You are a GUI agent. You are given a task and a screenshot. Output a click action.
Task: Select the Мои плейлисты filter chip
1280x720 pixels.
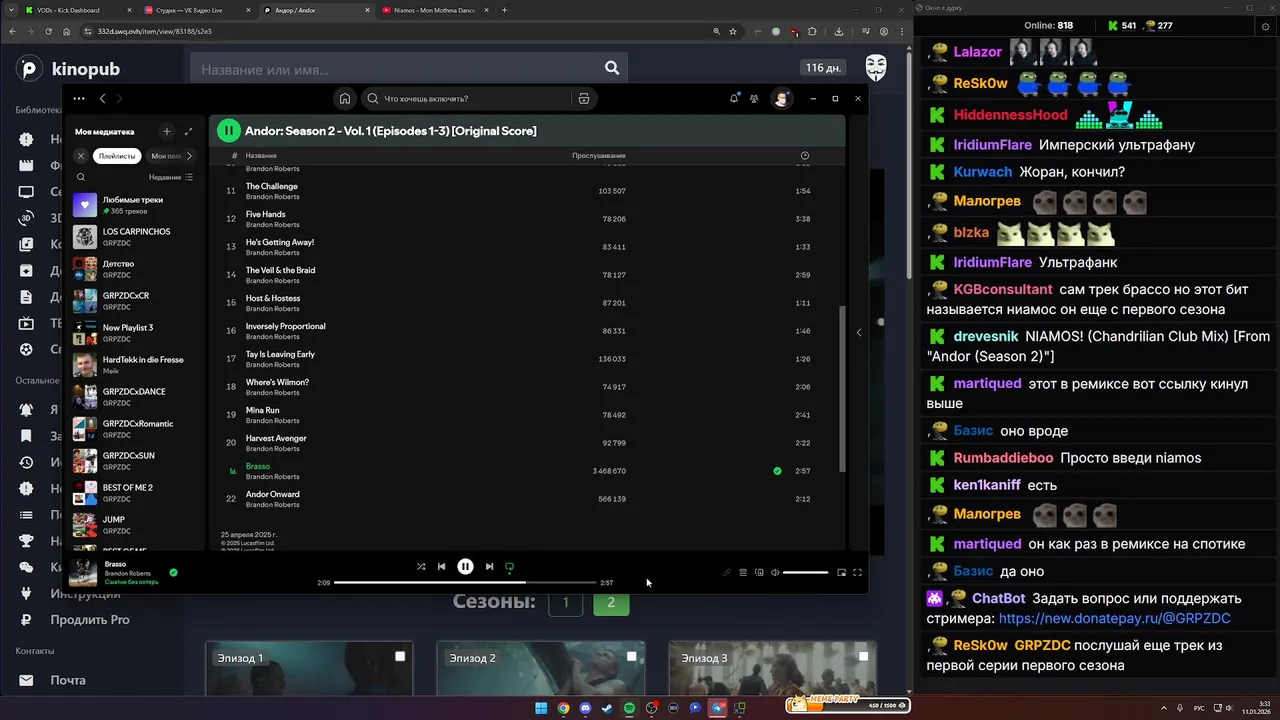[x=165, y=156]
